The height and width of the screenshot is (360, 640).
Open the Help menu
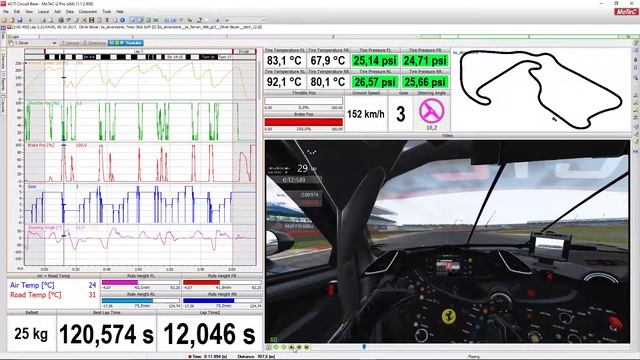(x=120, y=11)
